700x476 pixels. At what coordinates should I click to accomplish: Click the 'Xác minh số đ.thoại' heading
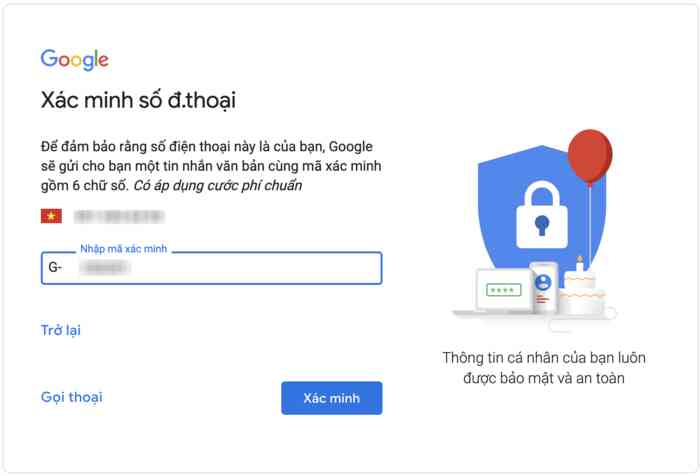138,101
